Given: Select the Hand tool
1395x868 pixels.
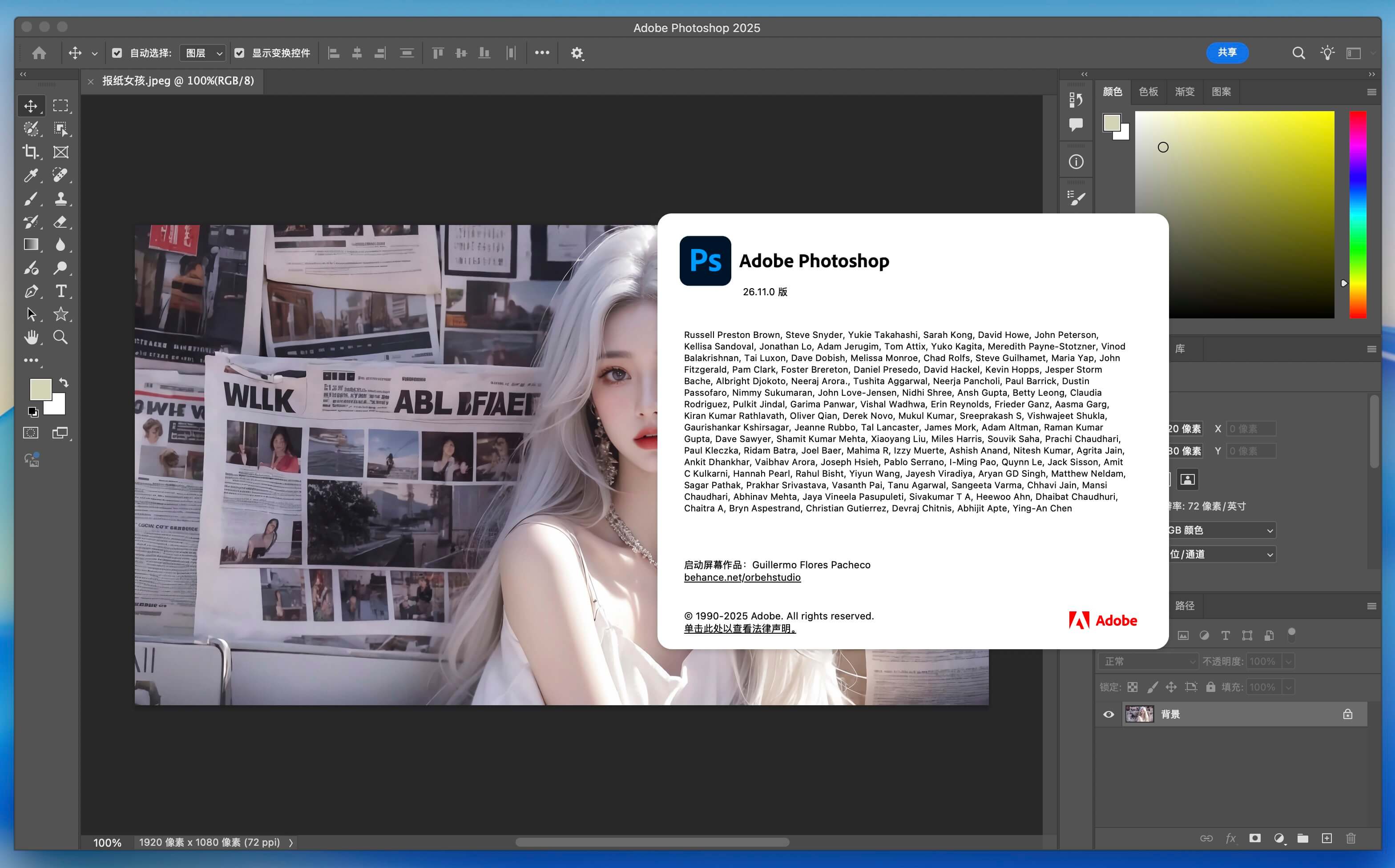Looking at the screenshot, I should (30, 338).
